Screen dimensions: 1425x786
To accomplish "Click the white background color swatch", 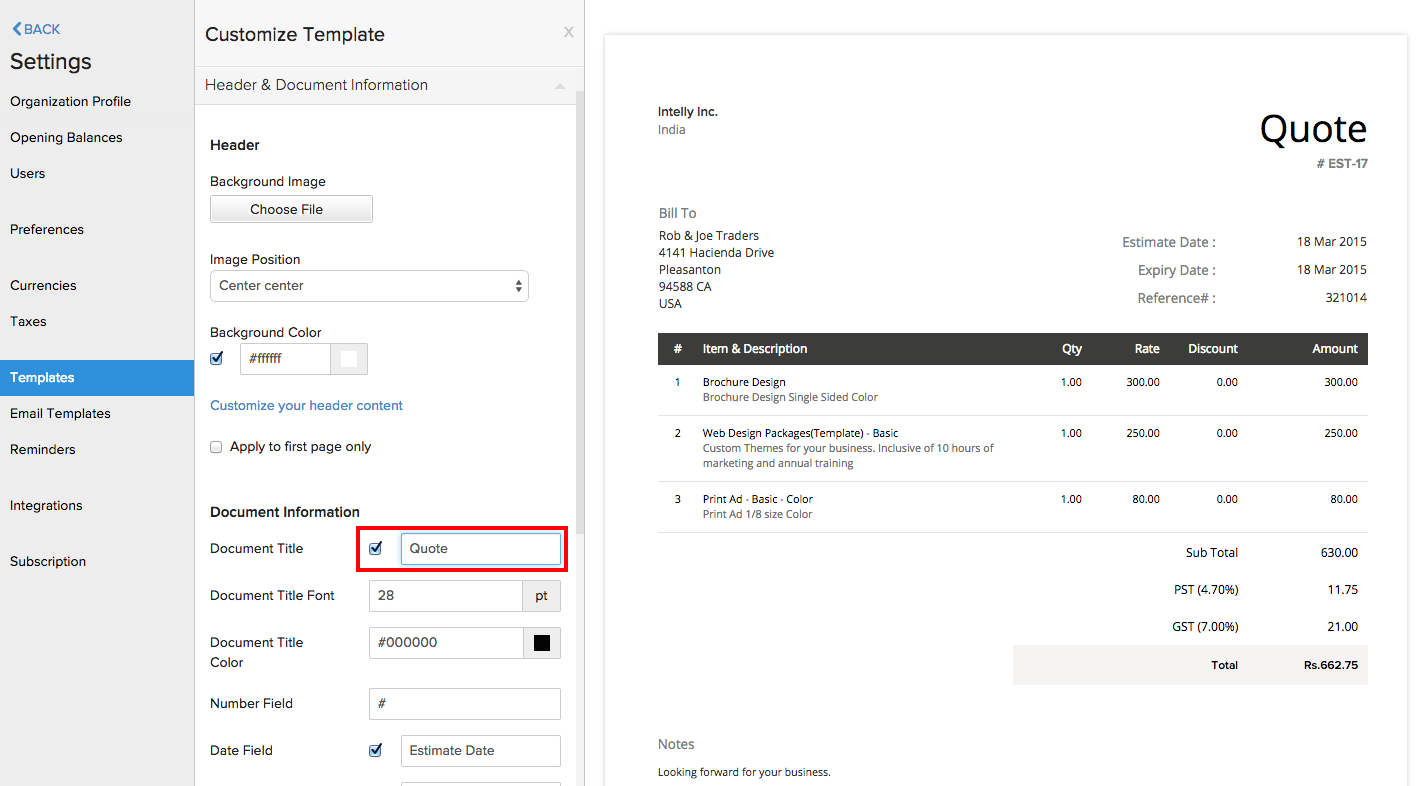I will pos(349,359).
